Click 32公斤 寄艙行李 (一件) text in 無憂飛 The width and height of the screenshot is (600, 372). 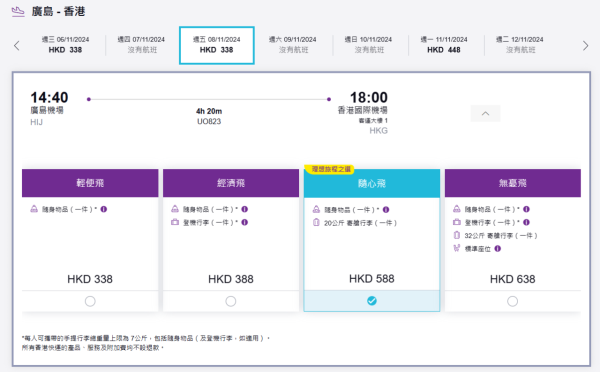pos(501,235)
